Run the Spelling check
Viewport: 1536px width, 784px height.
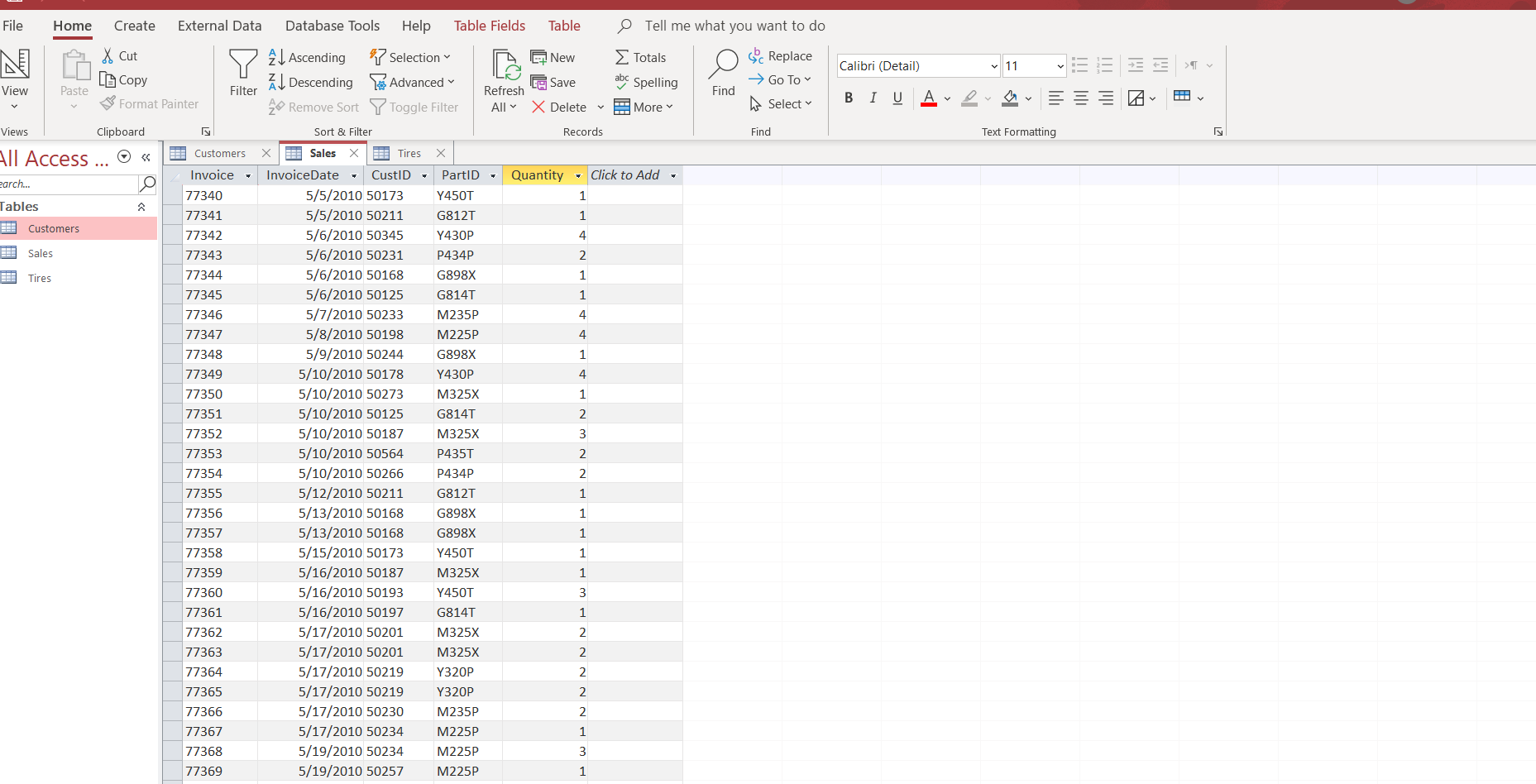coord(646,82)
